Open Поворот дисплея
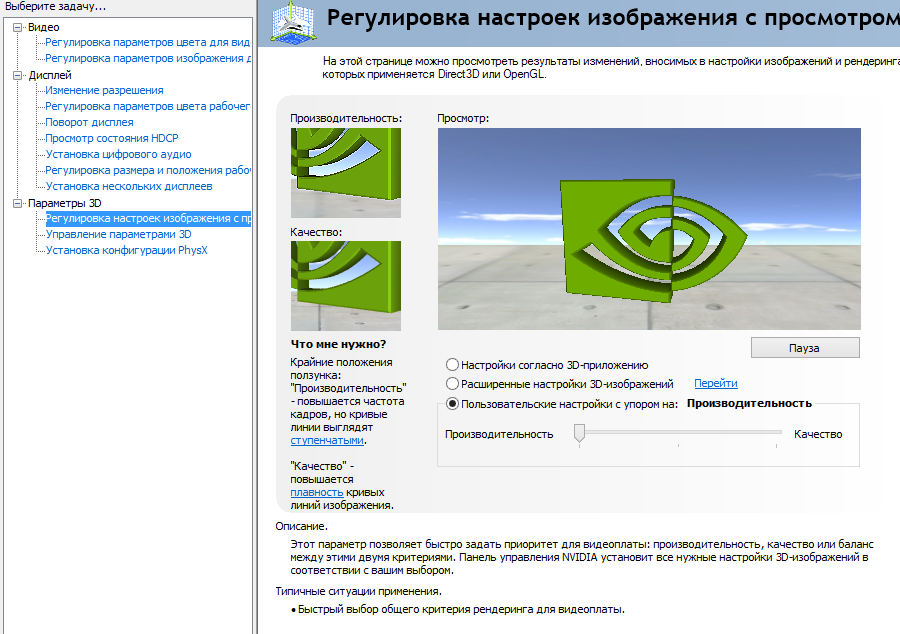This screenshot has width=900, height=634. [x=90, y=122]
